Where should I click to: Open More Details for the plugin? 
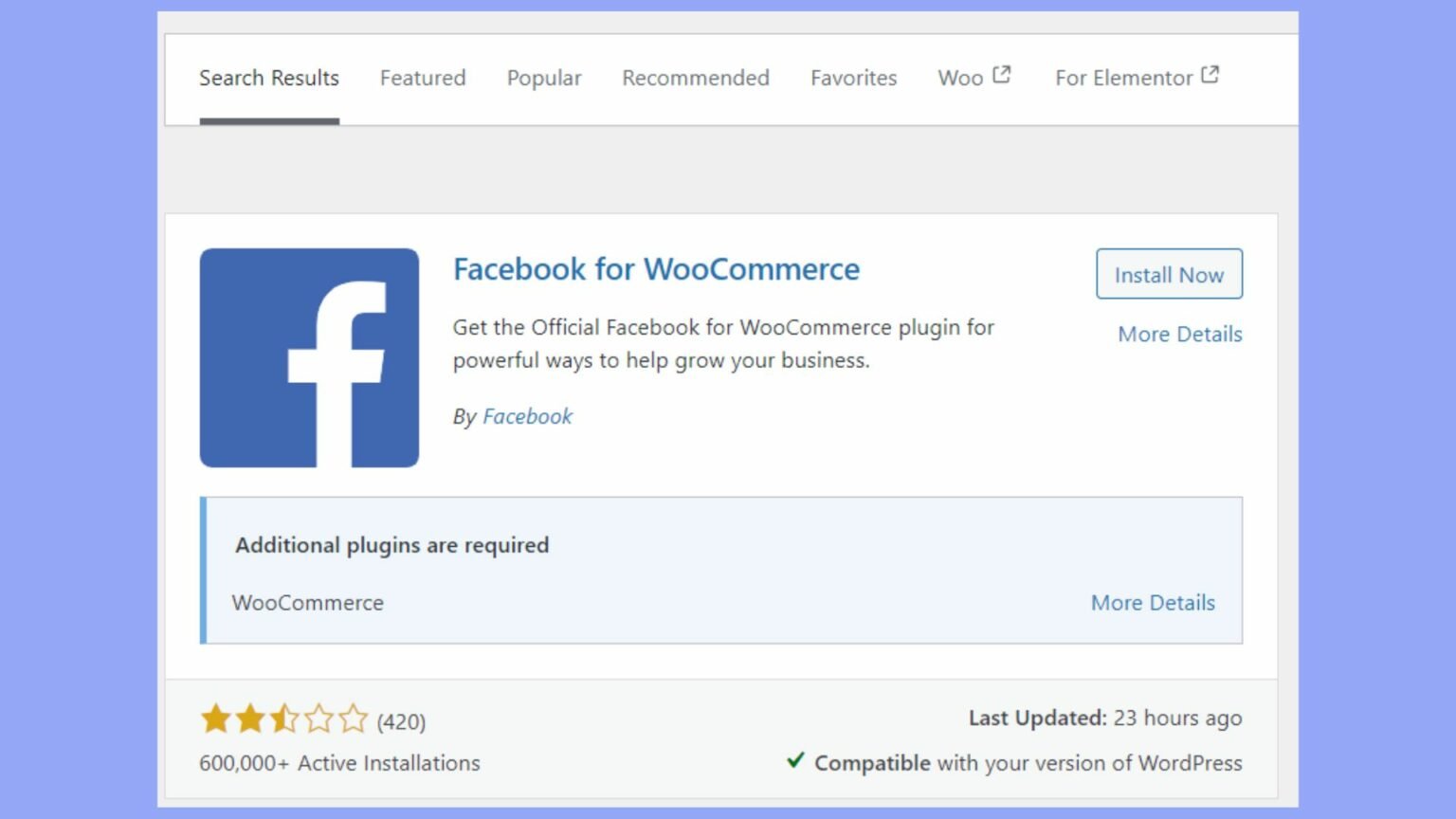coord(1178,334)
